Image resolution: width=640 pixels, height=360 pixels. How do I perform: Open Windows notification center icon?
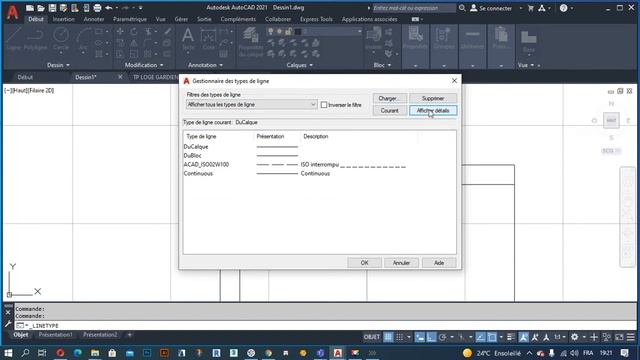pyautogui.click(x=624, y=353)
